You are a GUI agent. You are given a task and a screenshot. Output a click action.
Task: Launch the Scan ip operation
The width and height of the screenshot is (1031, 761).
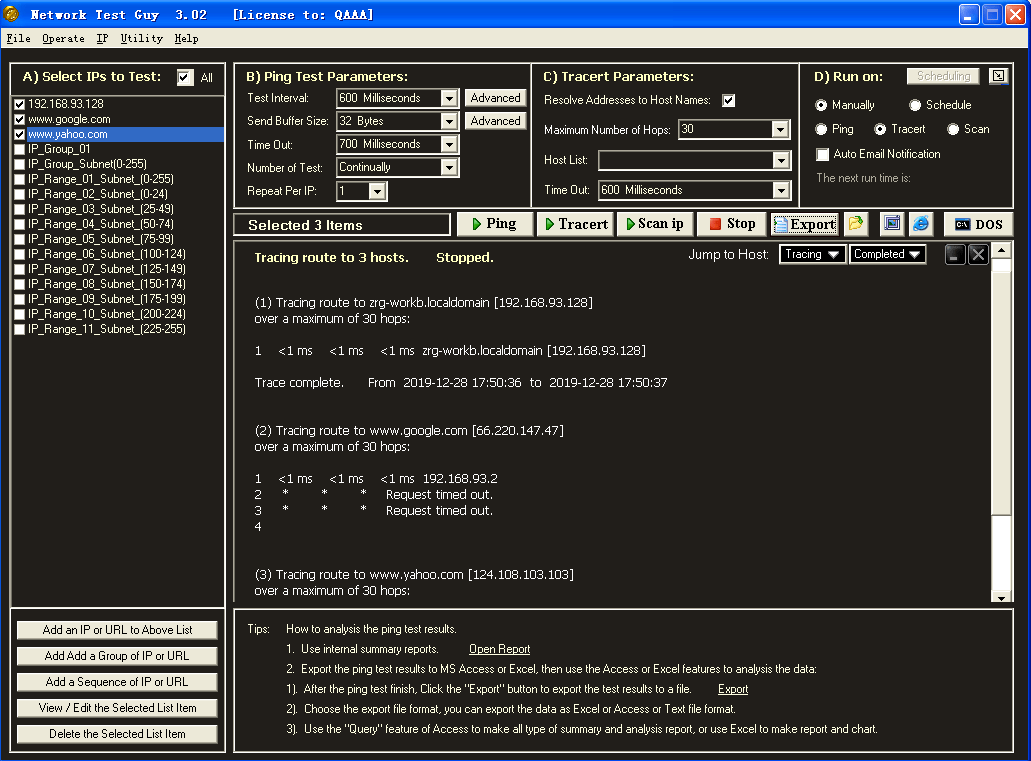[x=655, y=224]
